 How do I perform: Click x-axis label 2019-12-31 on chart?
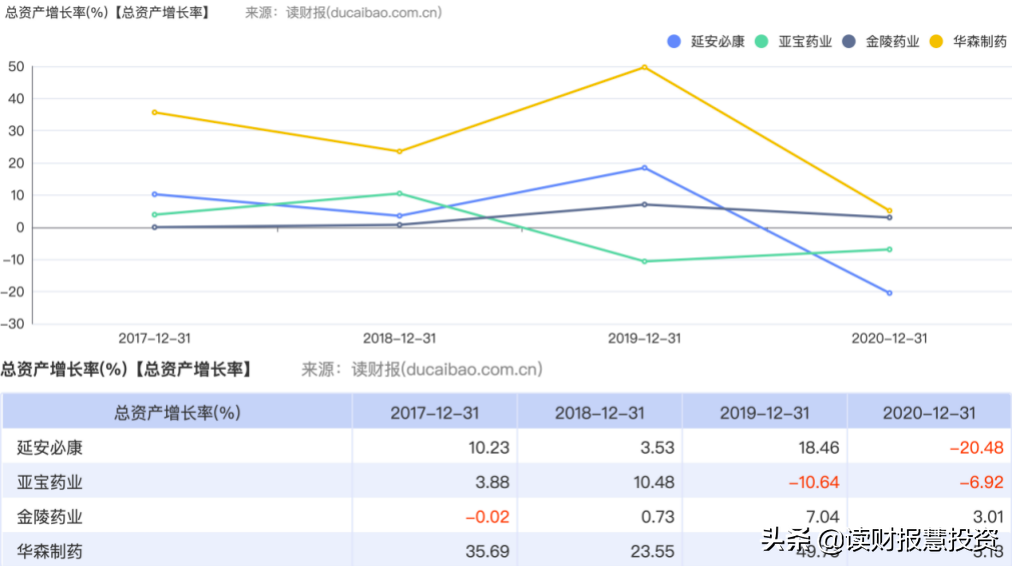[x=644, y=338]
